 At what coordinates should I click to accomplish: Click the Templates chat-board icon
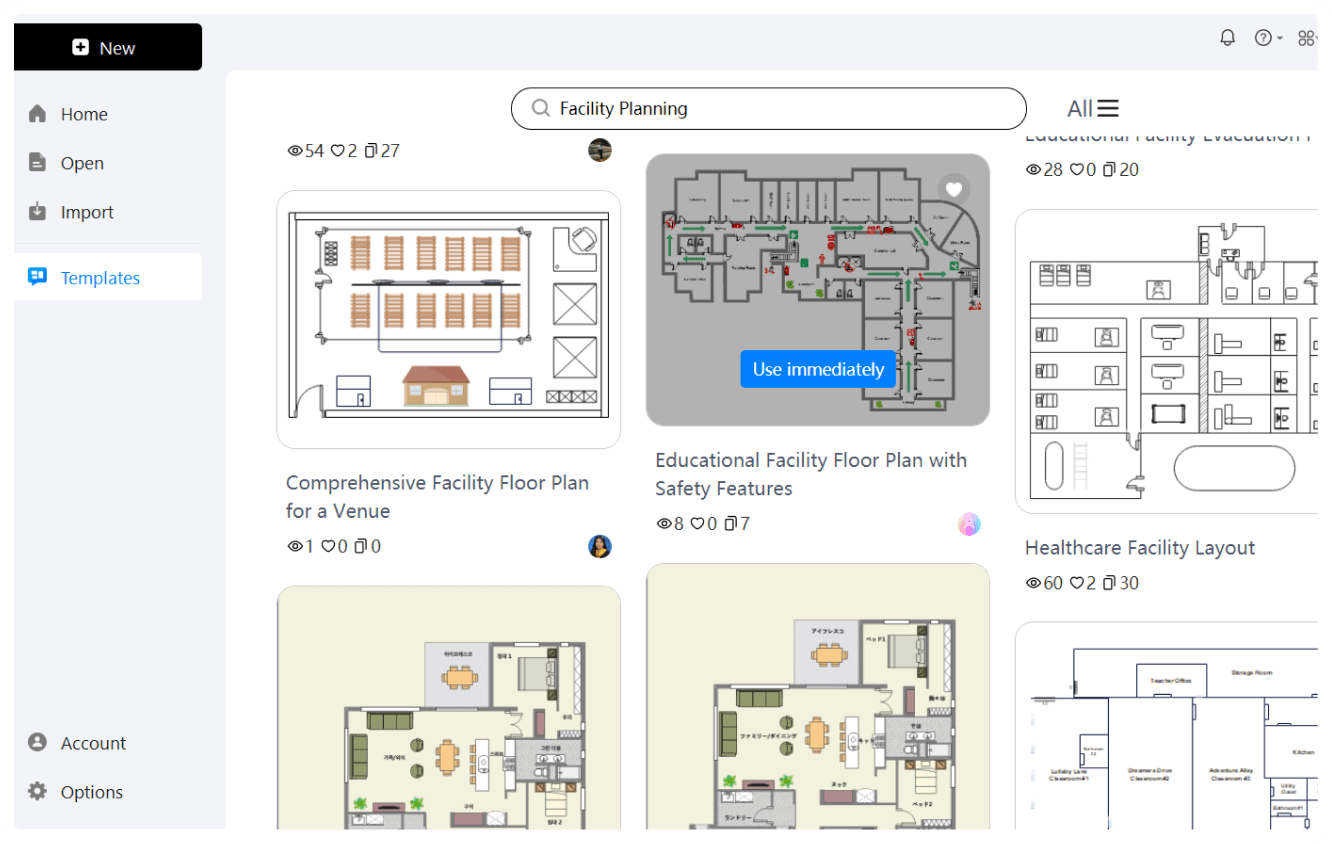point(38,277)
